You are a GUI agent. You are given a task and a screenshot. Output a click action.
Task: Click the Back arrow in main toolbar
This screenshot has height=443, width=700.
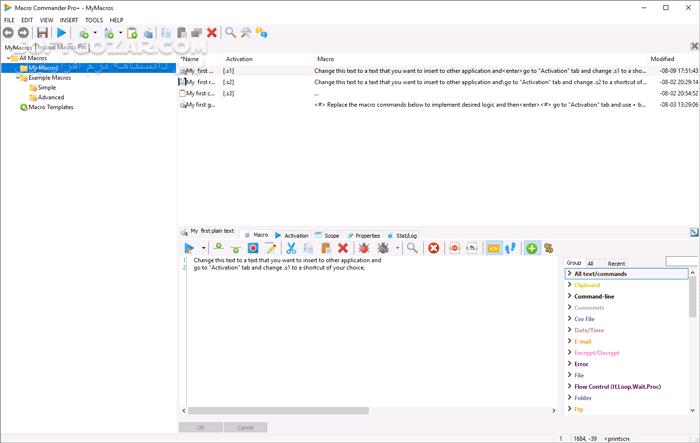click(x=8, y=33)
